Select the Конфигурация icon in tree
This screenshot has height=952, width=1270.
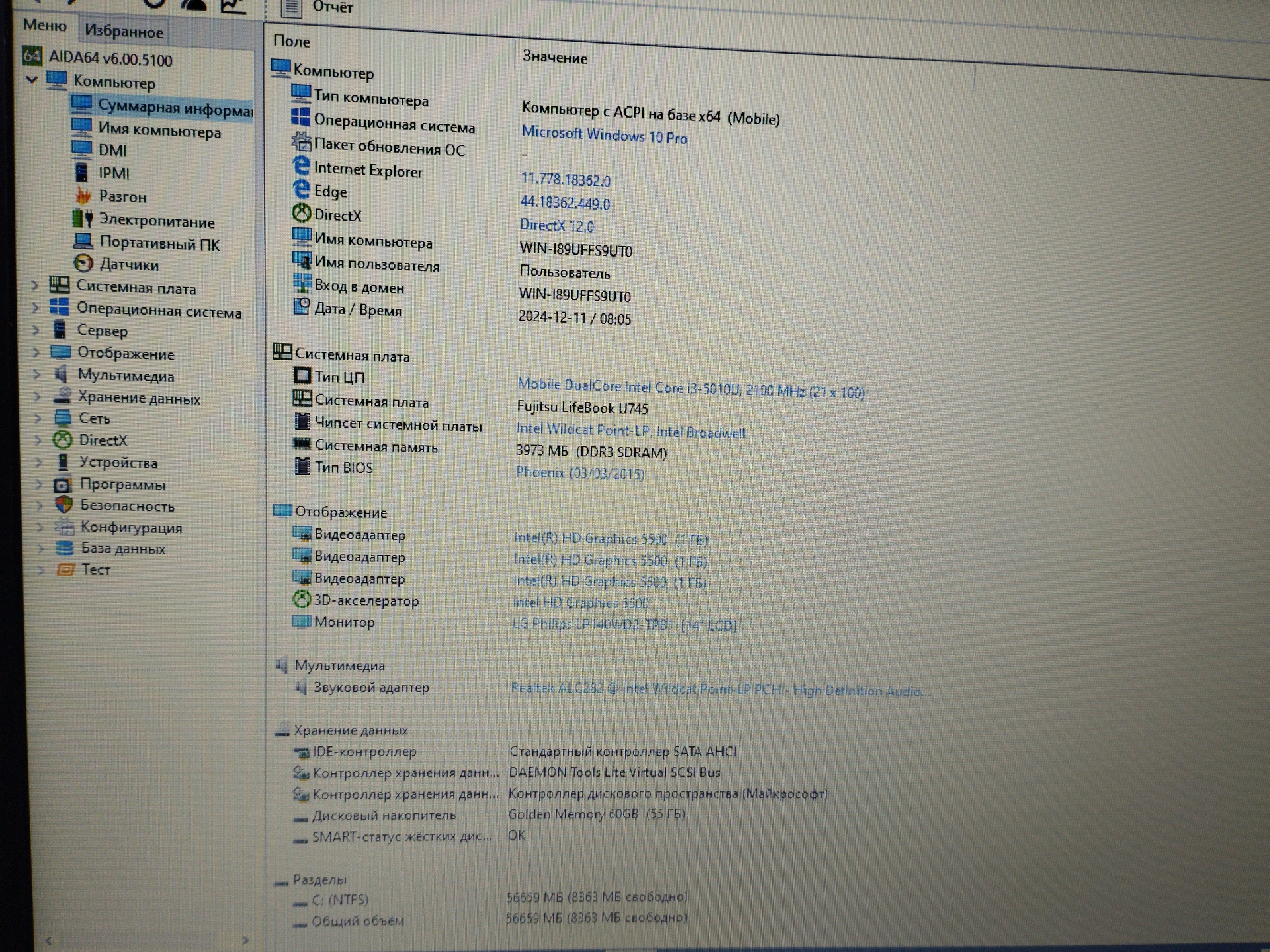point(65,526)
